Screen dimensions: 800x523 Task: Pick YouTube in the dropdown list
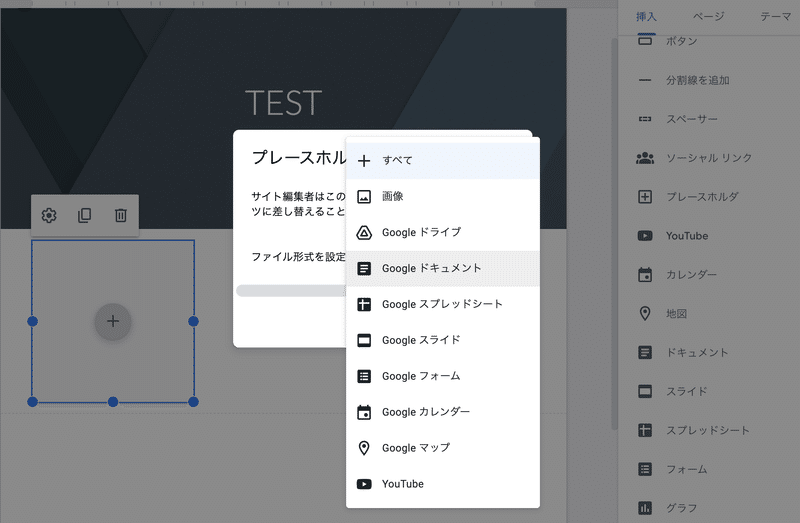click(442, 484)
